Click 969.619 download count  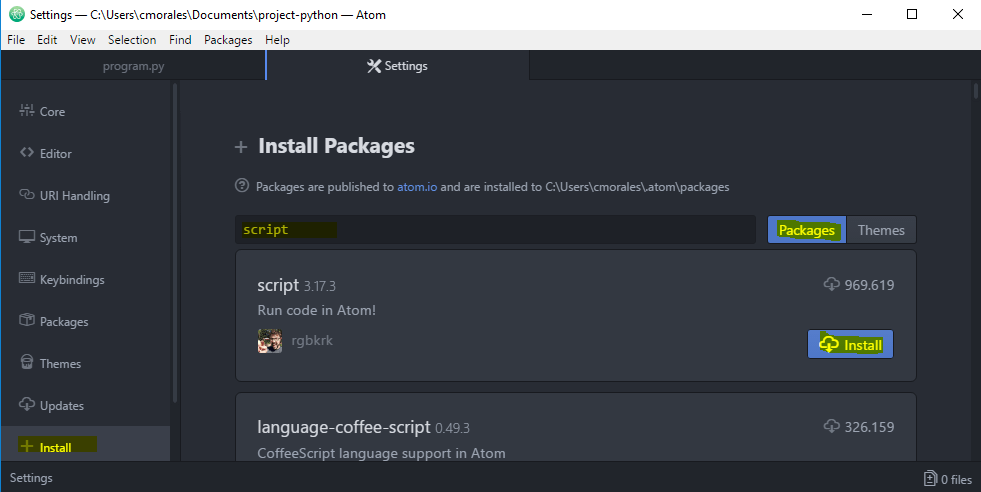click(x=870, y=285)
